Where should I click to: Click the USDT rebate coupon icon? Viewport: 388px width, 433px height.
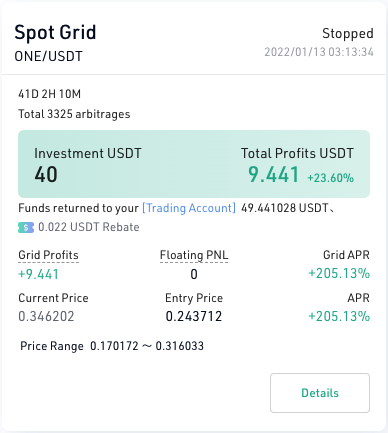[26, 227]
